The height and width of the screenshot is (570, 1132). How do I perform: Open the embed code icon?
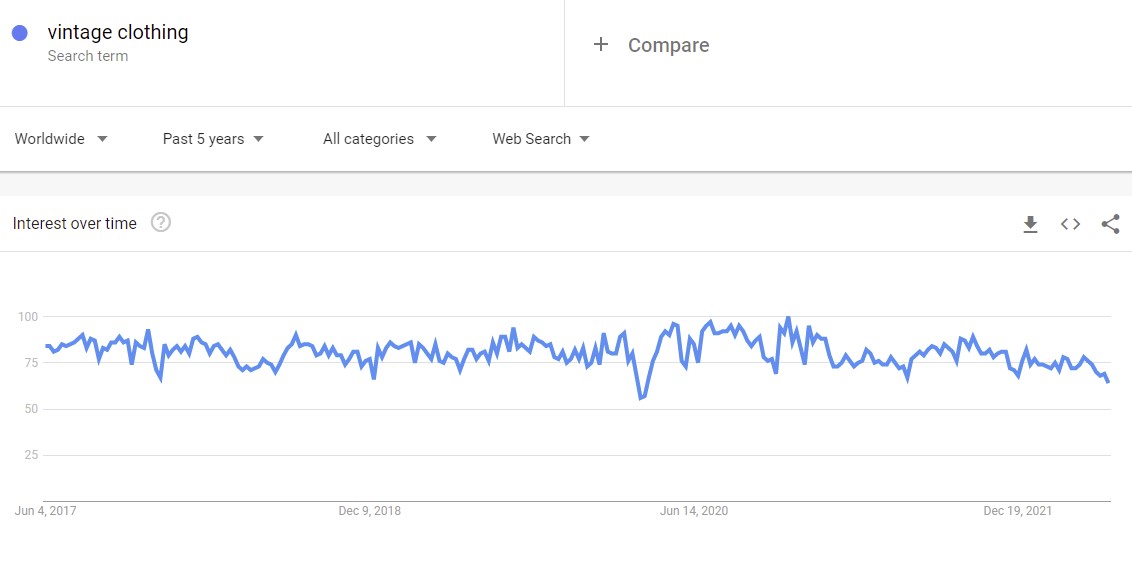1070,224
